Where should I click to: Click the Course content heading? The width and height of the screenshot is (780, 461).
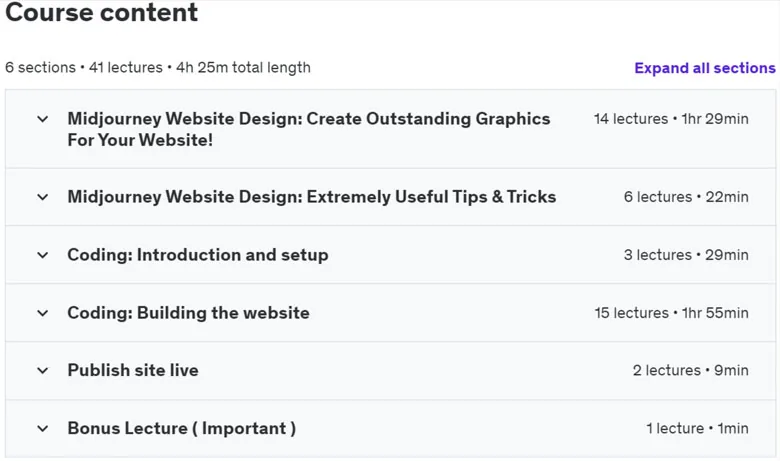coord(101,12)
